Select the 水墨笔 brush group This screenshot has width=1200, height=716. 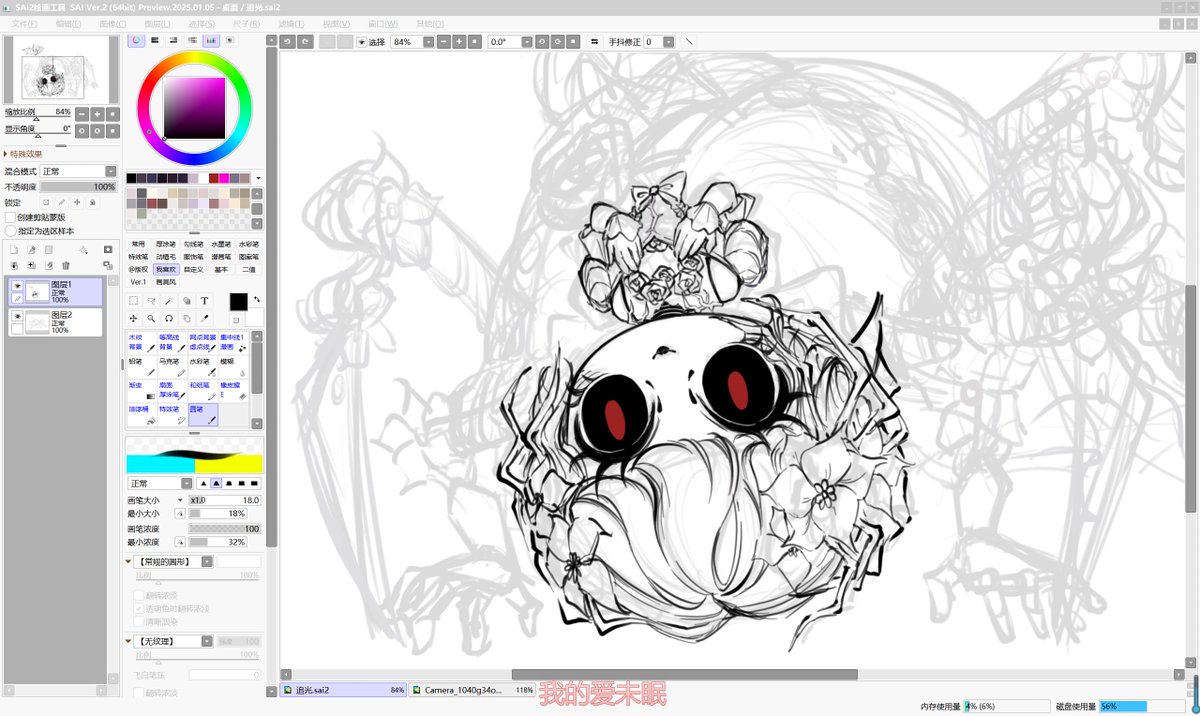(x=221, y=244)
